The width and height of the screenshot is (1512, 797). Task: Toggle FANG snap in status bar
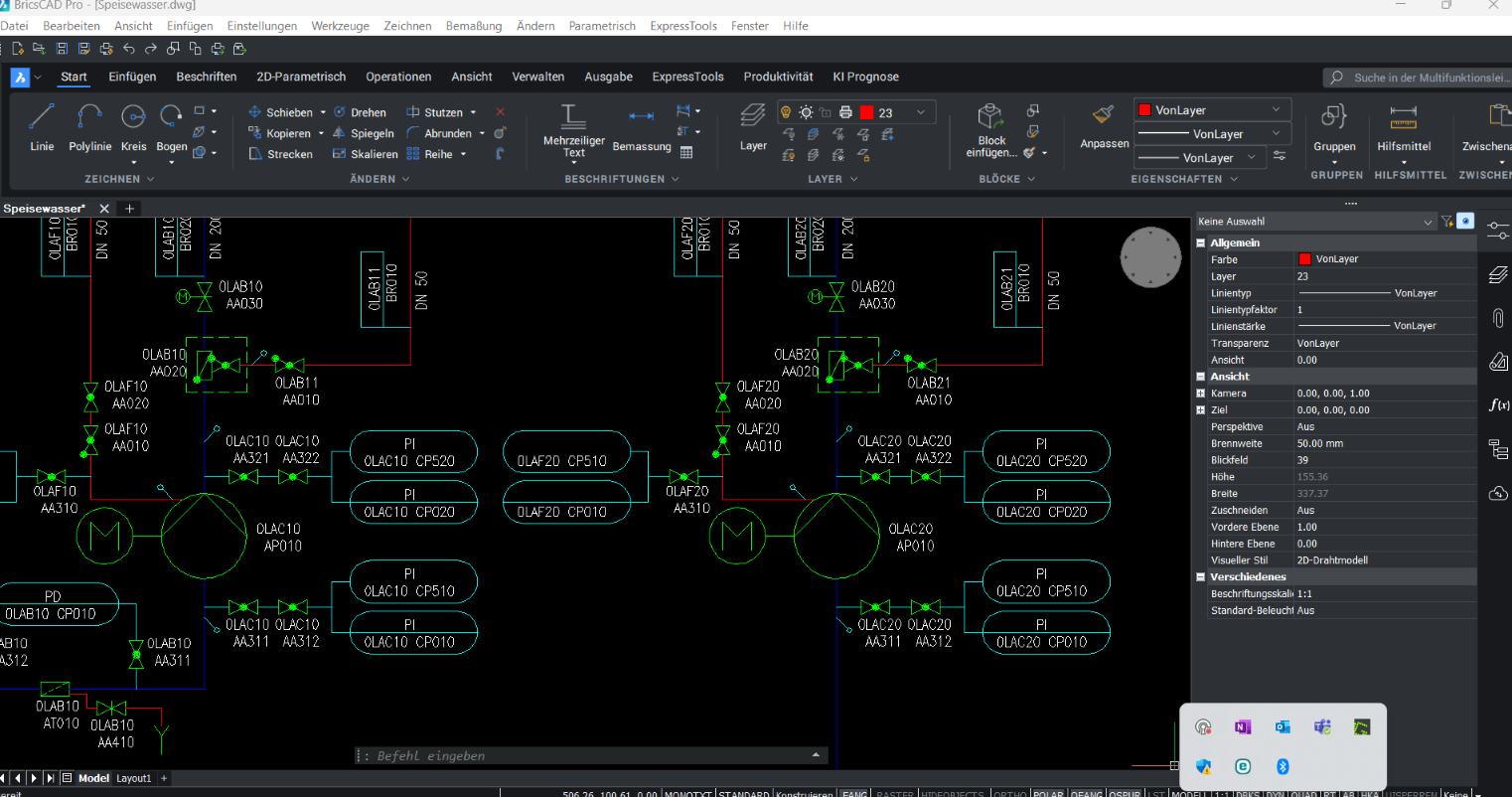pyautogui.click(x=854, y=793)
